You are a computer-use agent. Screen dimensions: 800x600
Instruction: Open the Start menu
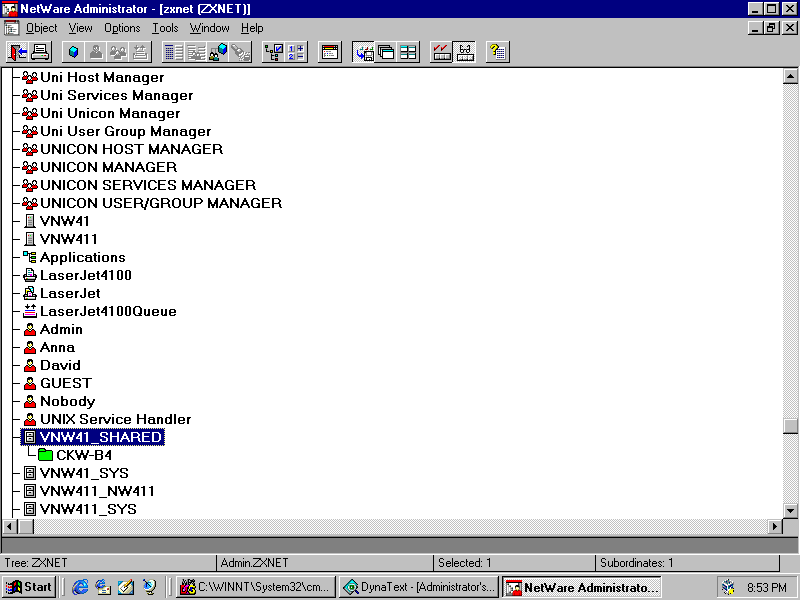pos(29,587)
